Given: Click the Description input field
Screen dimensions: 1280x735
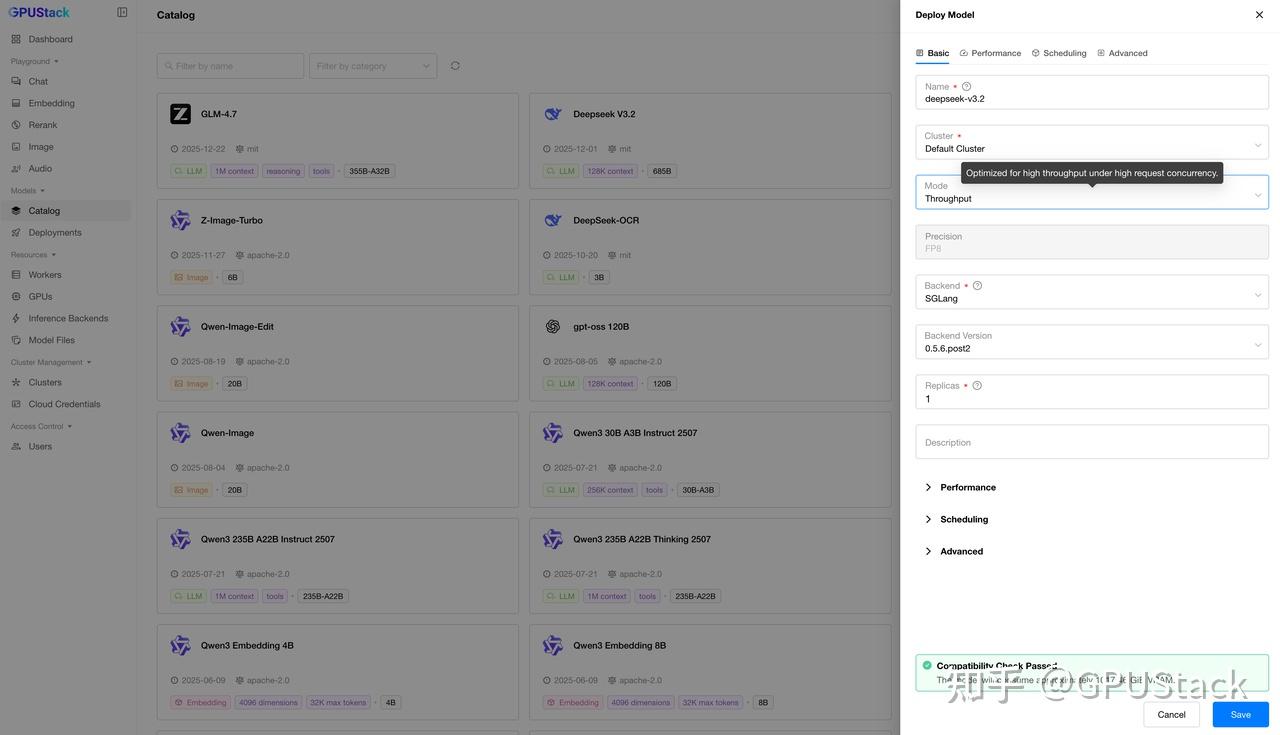Looking at the screenshot, I should click(x=1092, y=442).
